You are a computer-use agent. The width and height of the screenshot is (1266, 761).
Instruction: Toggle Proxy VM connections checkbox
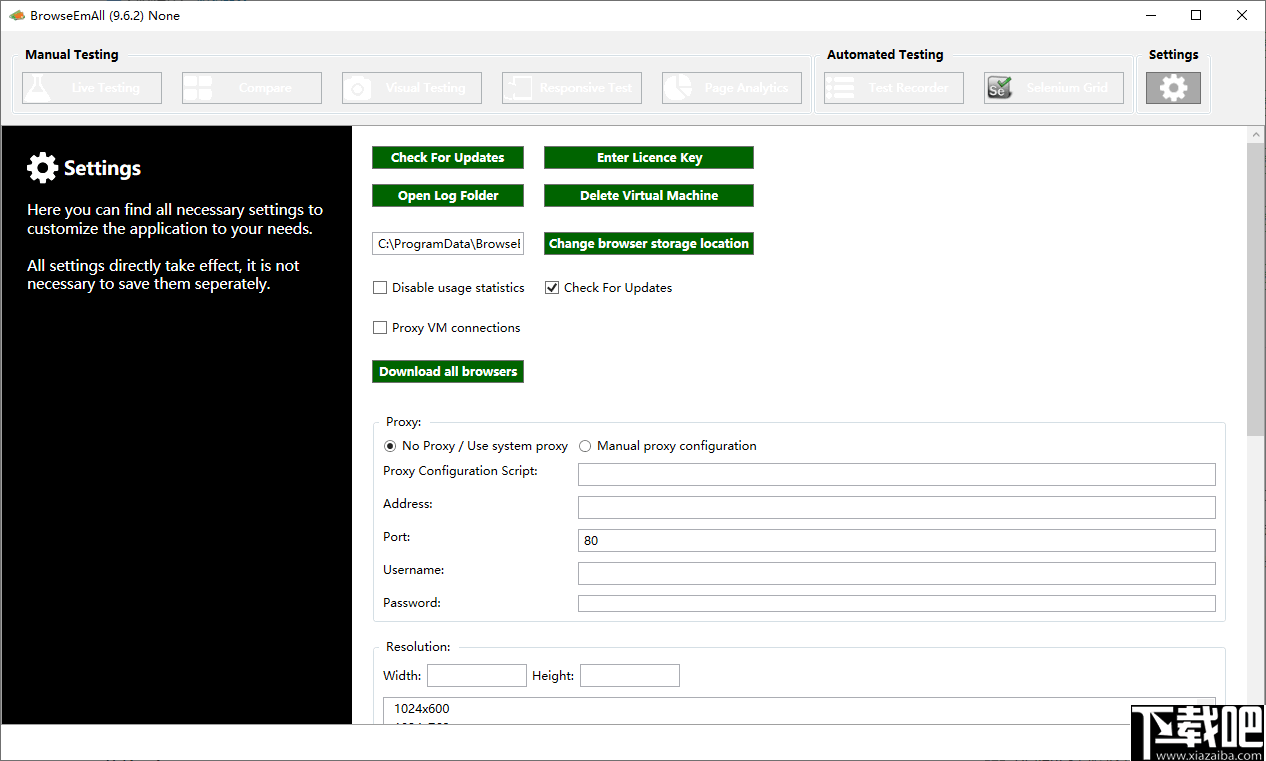(x=380, y=328)
